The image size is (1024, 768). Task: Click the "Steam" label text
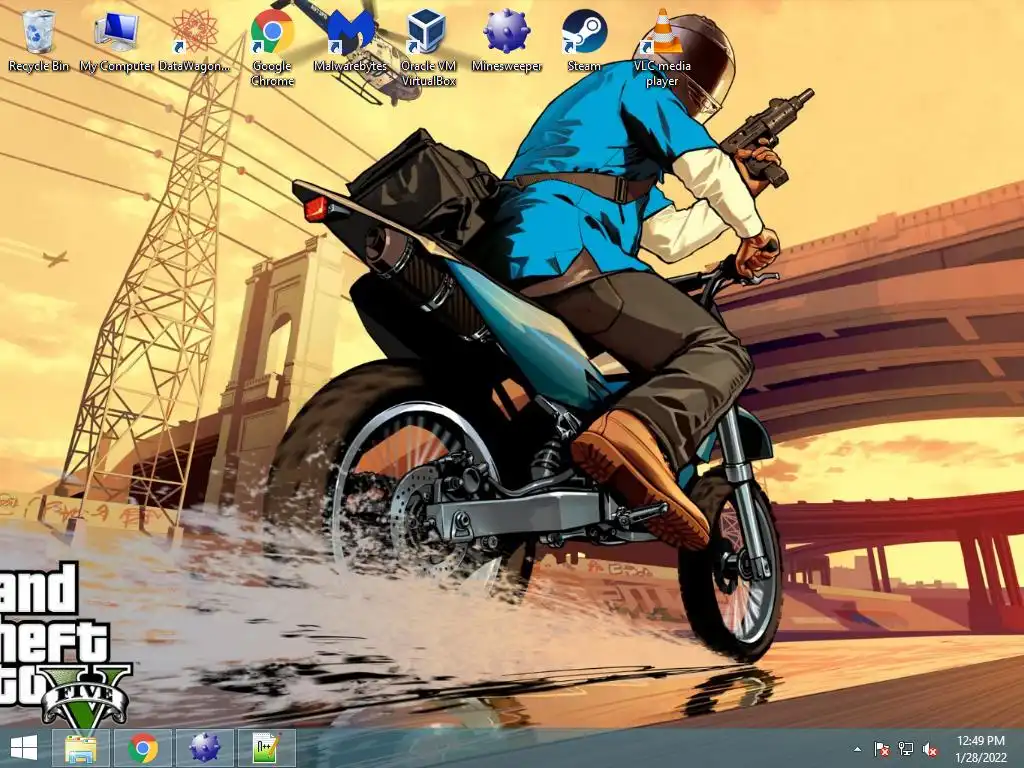click(584, 66)
